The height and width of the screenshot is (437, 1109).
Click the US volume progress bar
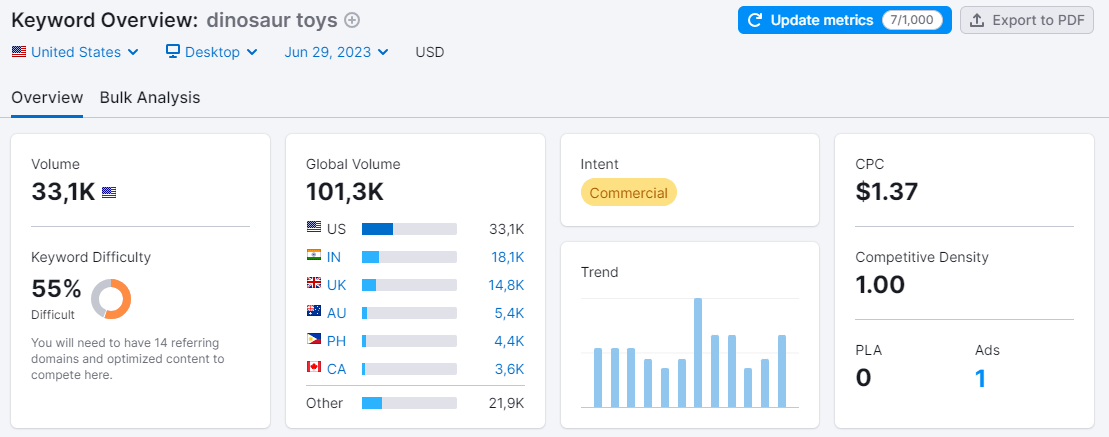tap(409, 229)
